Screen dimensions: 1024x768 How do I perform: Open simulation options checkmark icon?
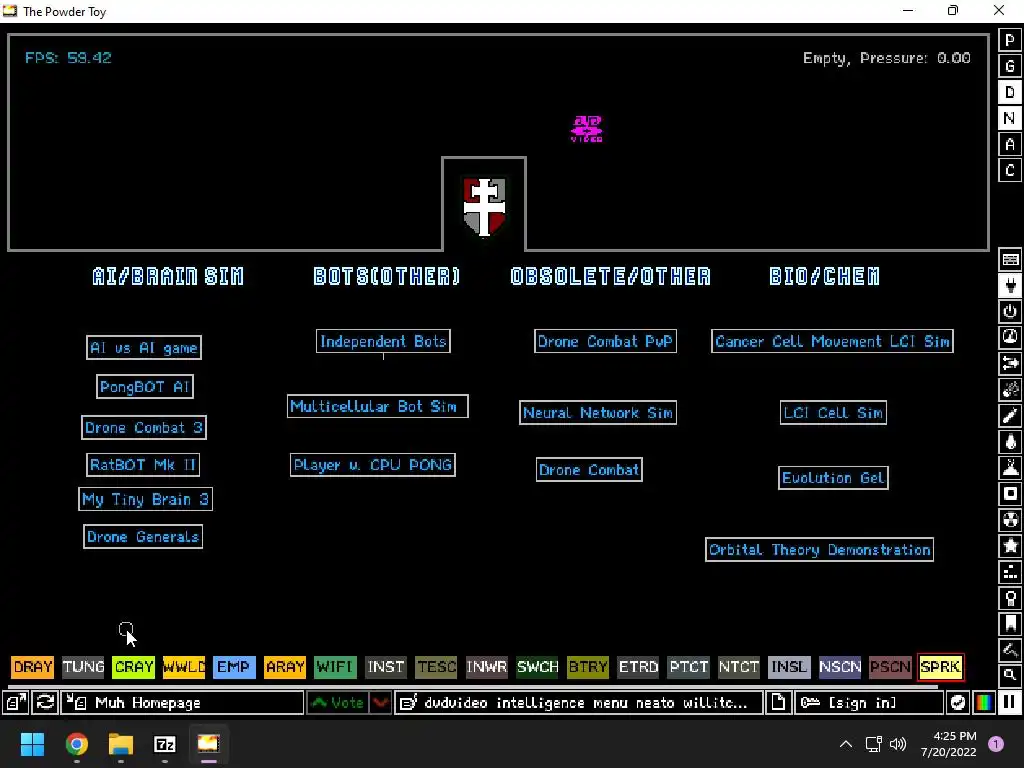pos(957,703)
